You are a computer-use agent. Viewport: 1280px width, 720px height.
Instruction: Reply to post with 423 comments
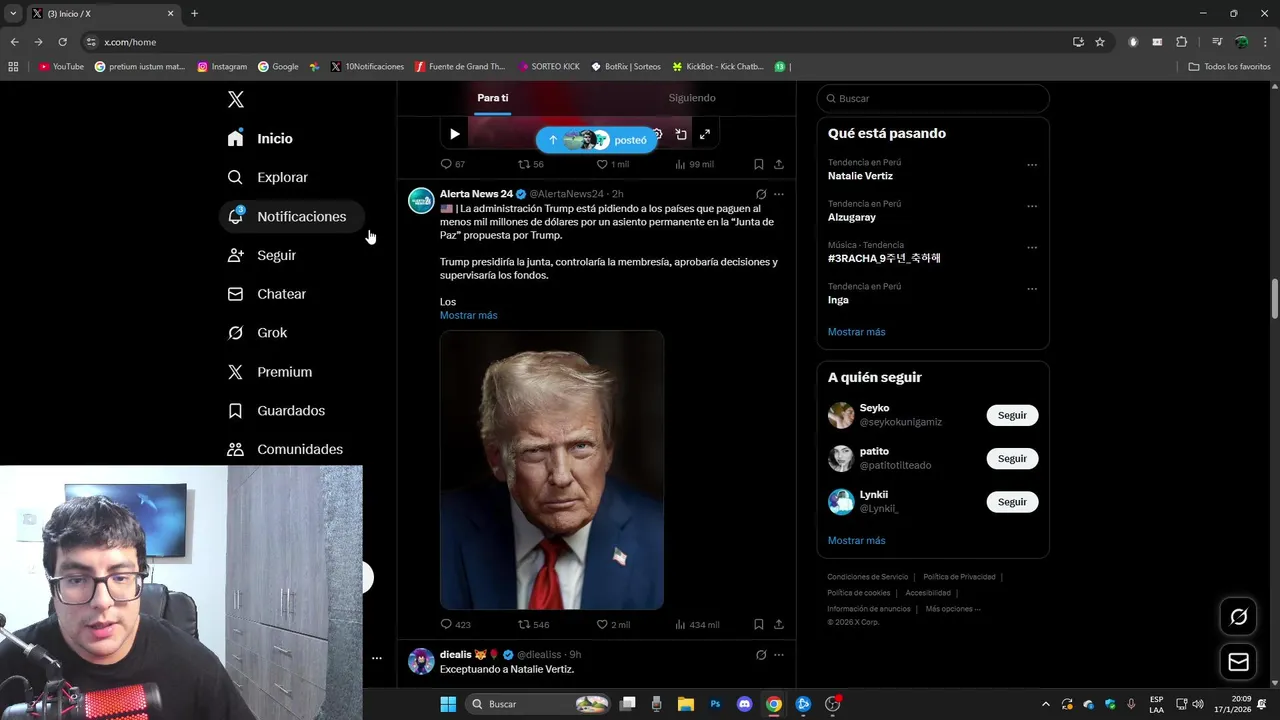tap(455, 625)
